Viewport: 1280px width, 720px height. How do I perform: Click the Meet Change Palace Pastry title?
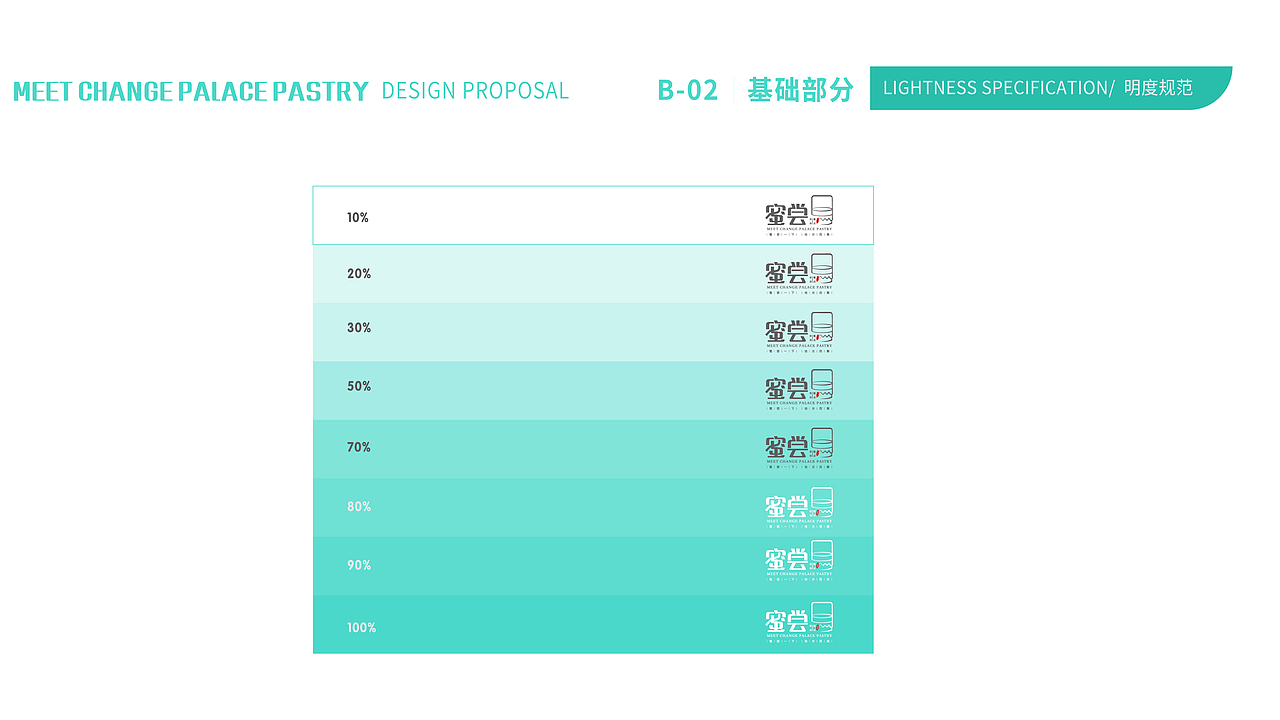191,91
